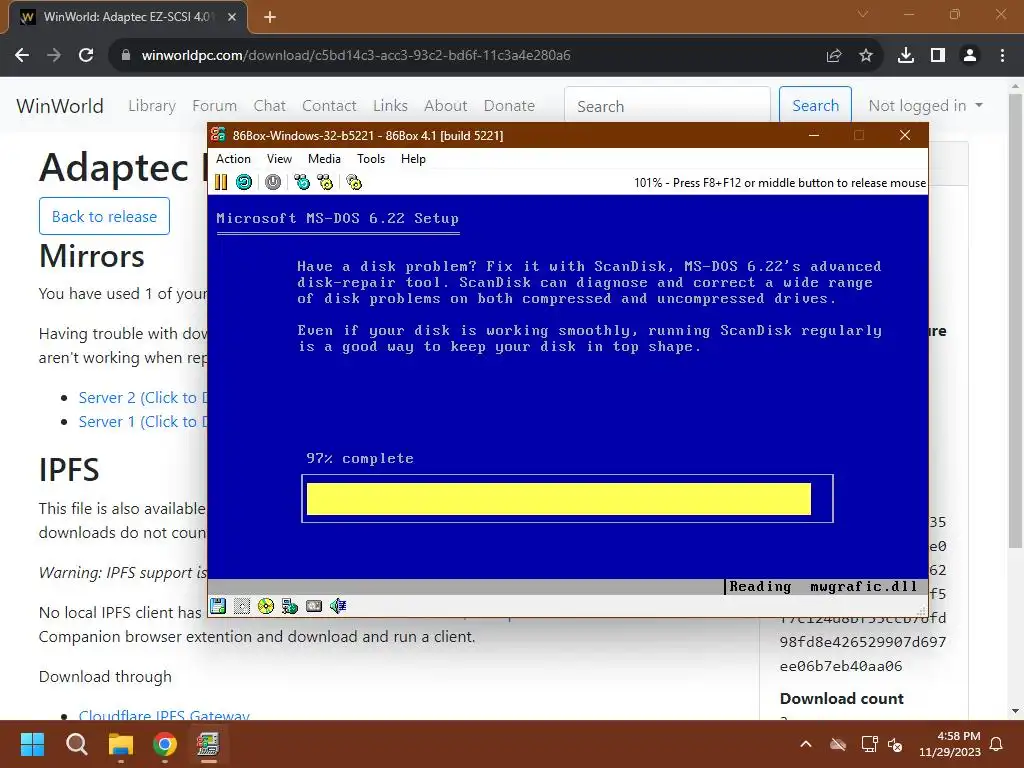
Task: Open the About nav link
Action: pyautogui.click(x=446, y=106)
